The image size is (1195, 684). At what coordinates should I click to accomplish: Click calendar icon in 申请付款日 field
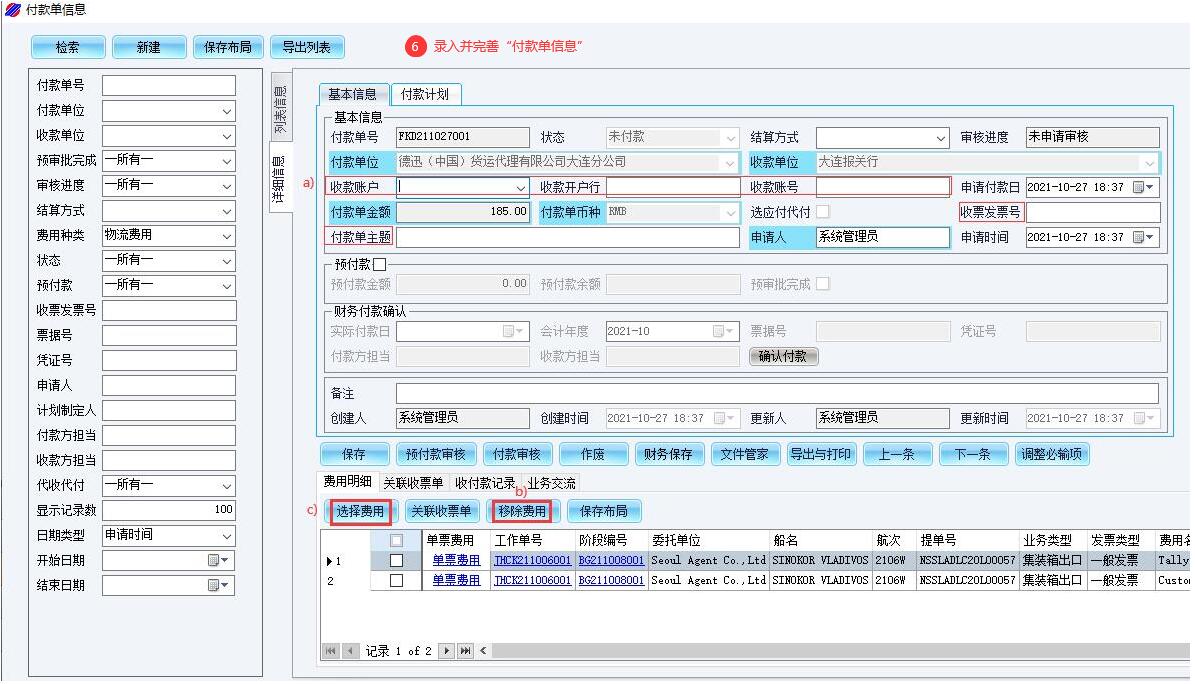(1141, 187)
